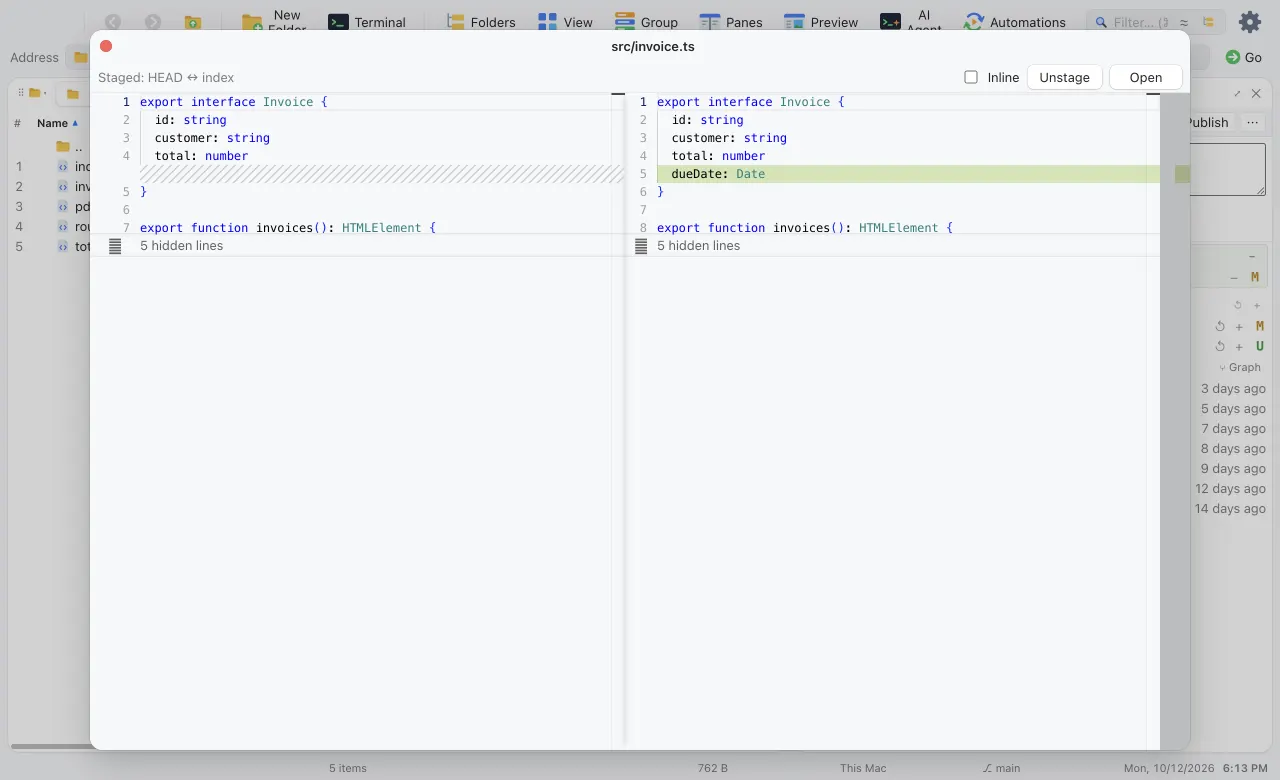The image size is (1280, 780).
Task: Open the AI Agent toolbar icon
Action: pyautogui.click(x=911, y=22)
